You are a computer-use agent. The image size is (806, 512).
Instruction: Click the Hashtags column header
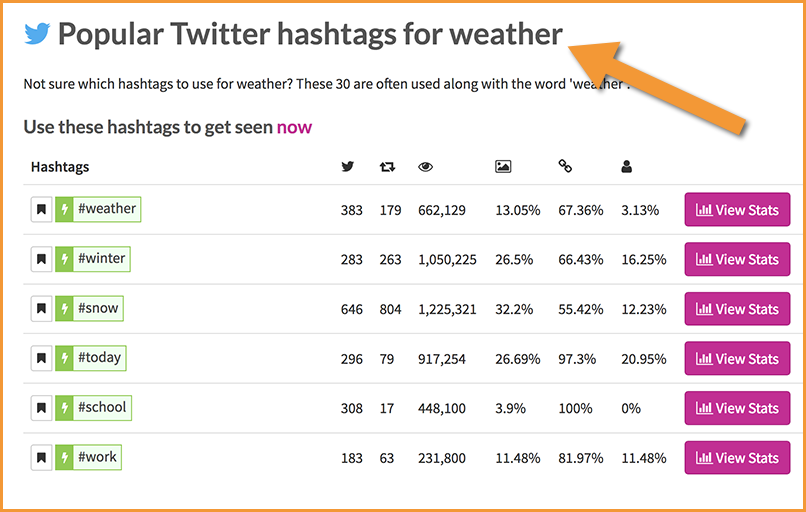click(x=60, y=167)
